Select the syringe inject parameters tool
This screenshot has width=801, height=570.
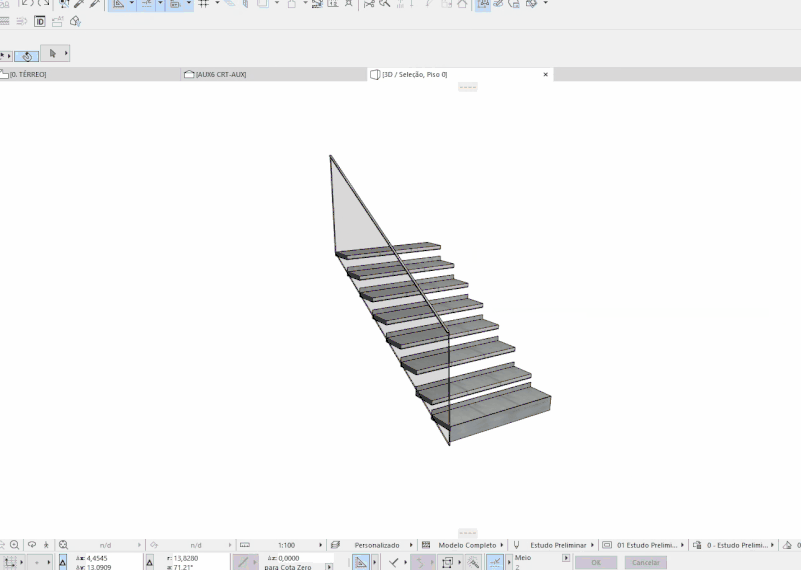[95, 4]
